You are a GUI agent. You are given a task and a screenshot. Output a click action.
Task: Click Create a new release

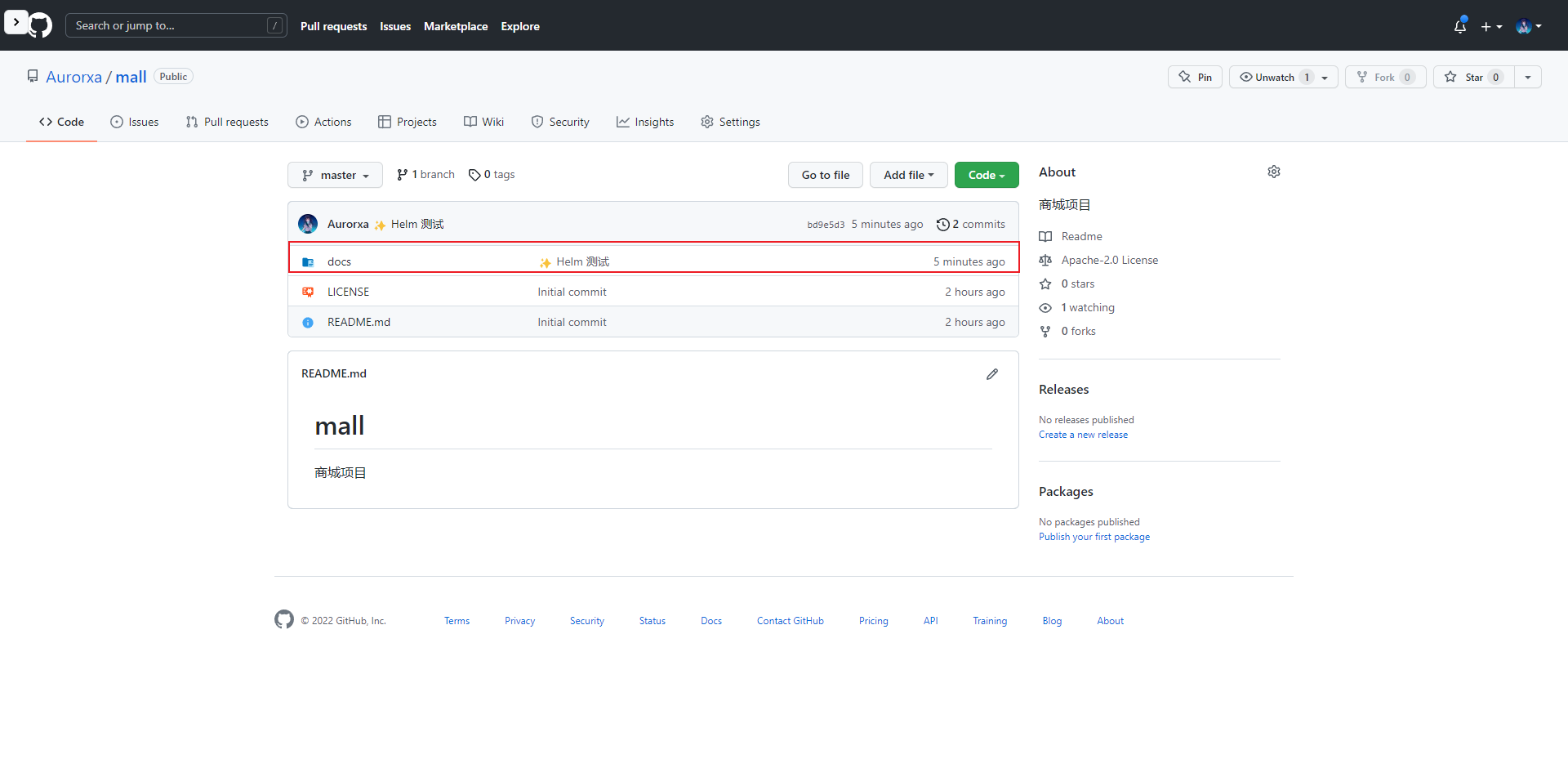point(1083,435)
